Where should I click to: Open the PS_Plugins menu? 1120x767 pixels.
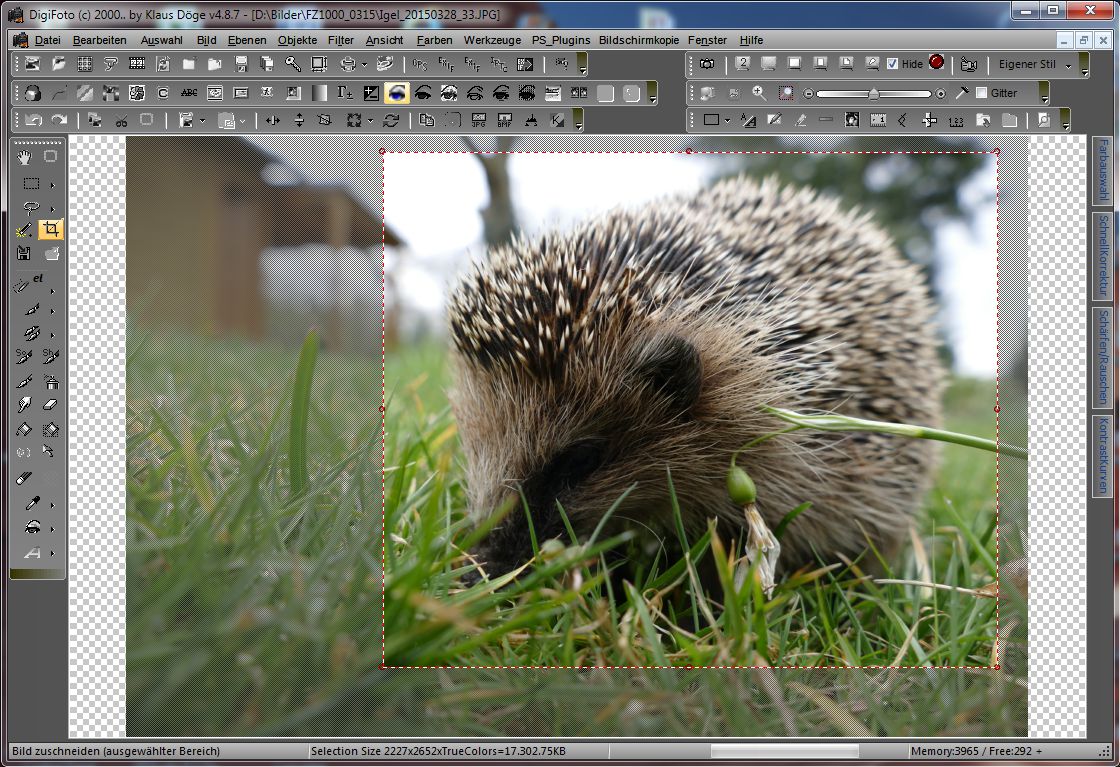click(560, 40)
